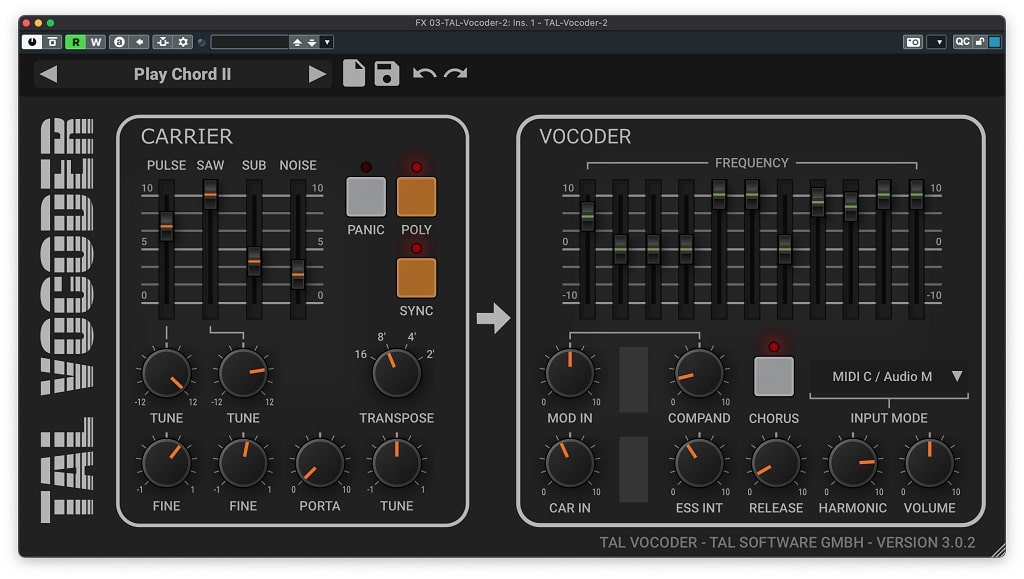Click the HARMONIC knob
The image size is (1024, 579).
tap(852, 463)
